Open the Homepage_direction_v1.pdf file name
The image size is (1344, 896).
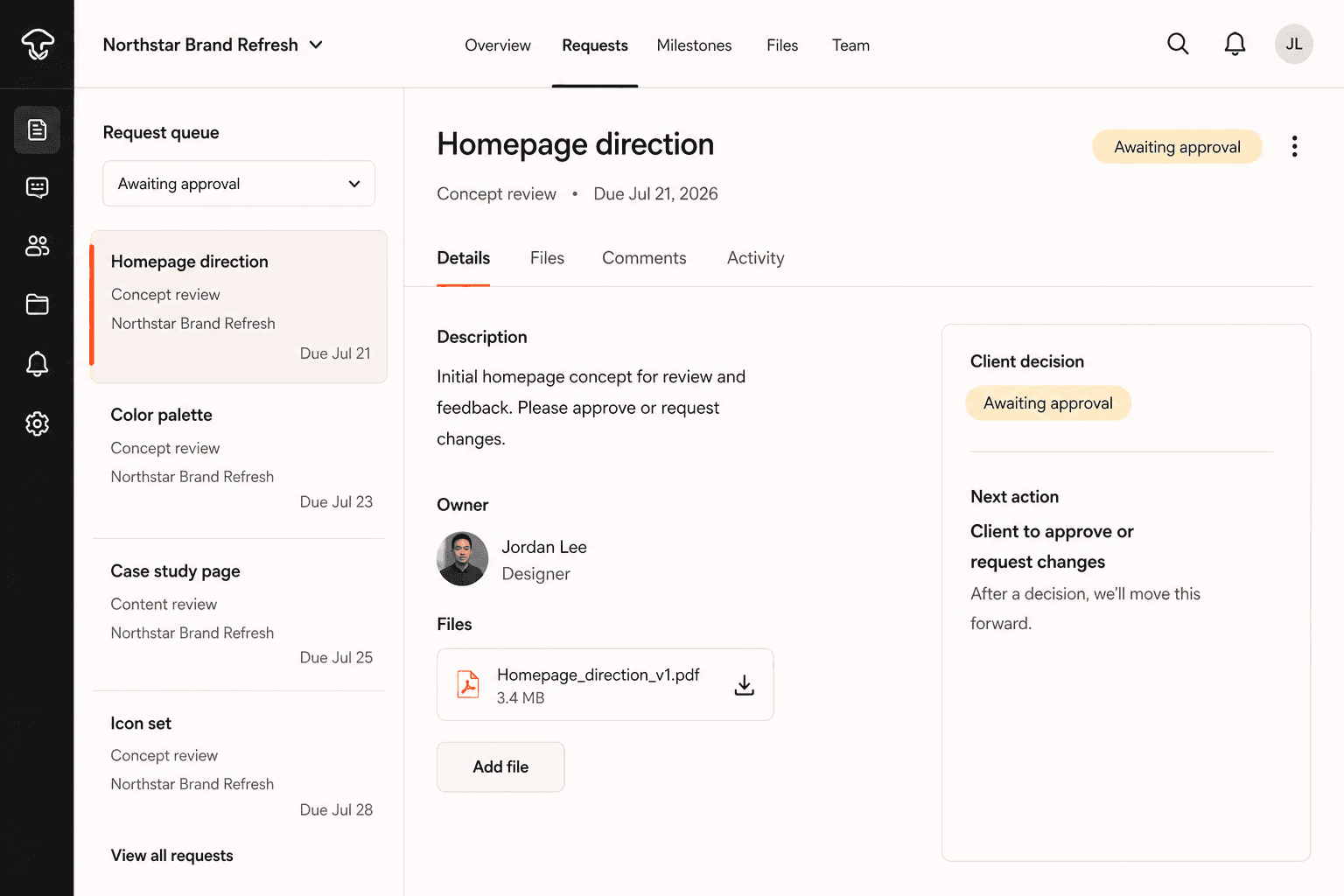(x=598, y=675)
